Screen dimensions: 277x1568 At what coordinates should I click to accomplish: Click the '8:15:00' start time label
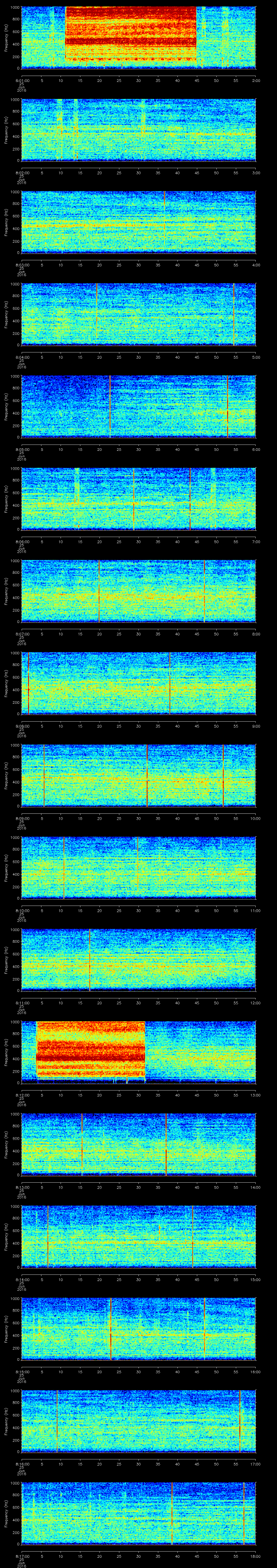pos(22,1372)
